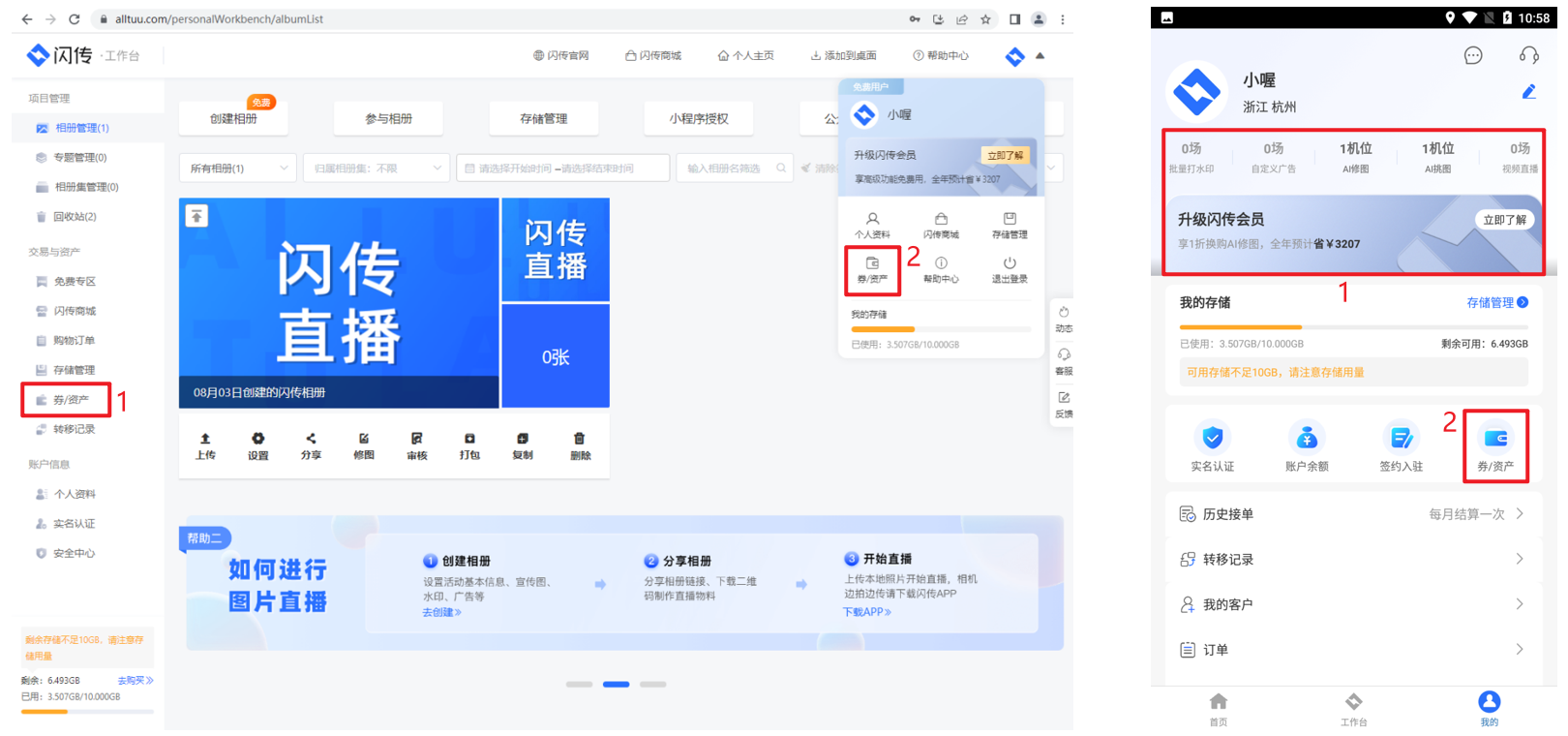Open 存储管理 icon in the user popup
This screenshot has width=1568, height=736.
tap(1010, 219)
